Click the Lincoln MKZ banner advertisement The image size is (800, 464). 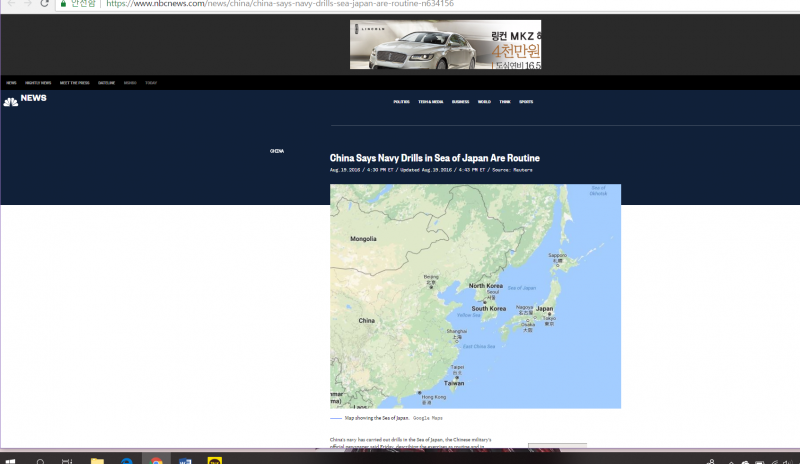click(x=445, y=44)
